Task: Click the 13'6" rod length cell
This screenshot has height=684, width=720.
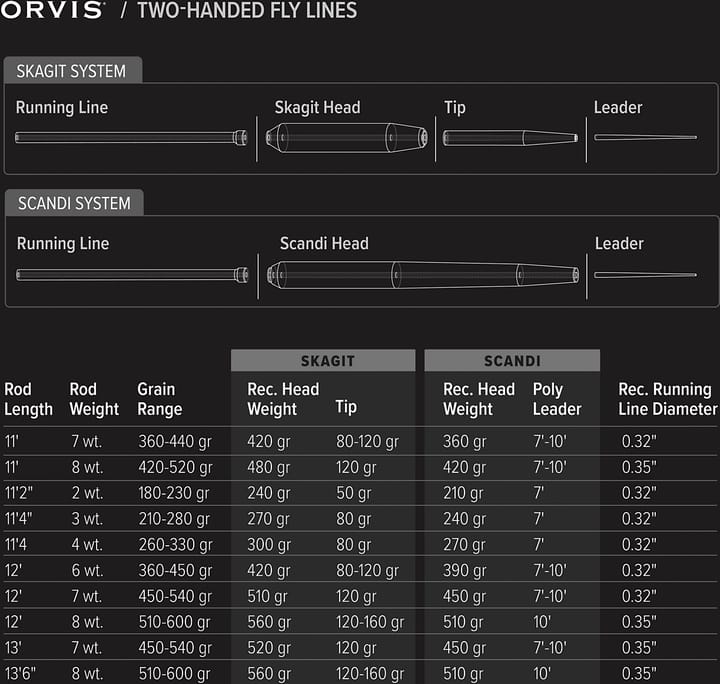Action: click(x=20, y=673)
